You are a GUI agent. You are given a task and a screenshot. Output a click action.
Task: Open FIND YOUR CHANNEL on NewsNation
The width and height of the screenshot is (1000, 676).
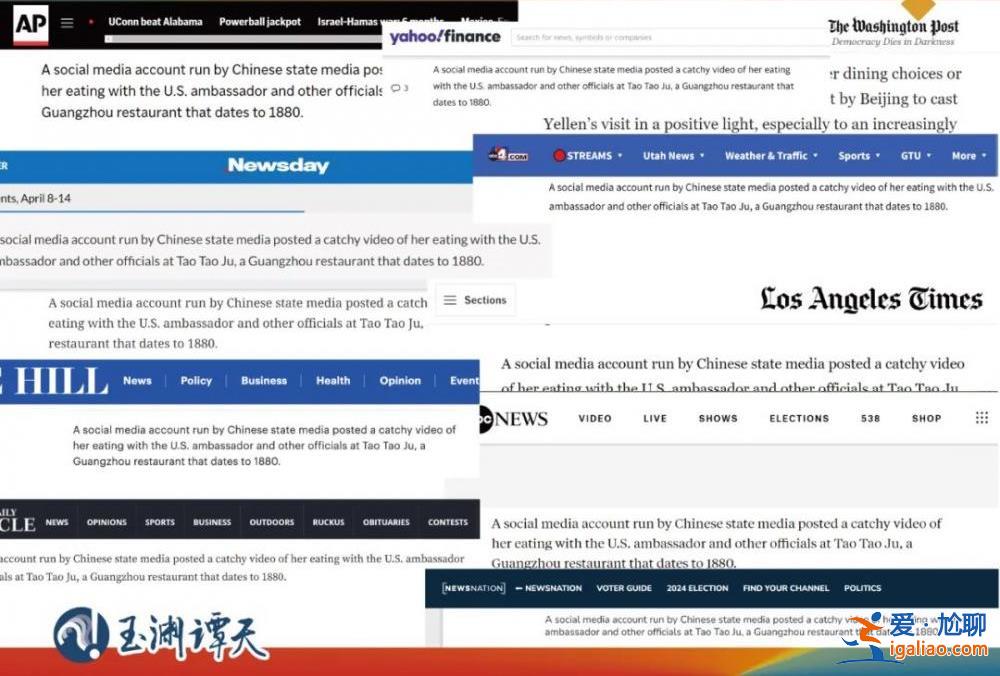point(786,588)
